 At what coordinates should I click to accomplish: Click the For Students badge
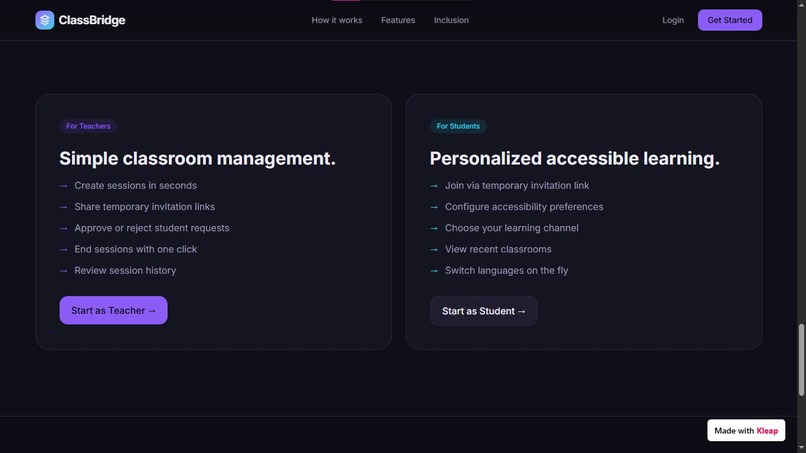pyautogui.click(x=458, y=126)
